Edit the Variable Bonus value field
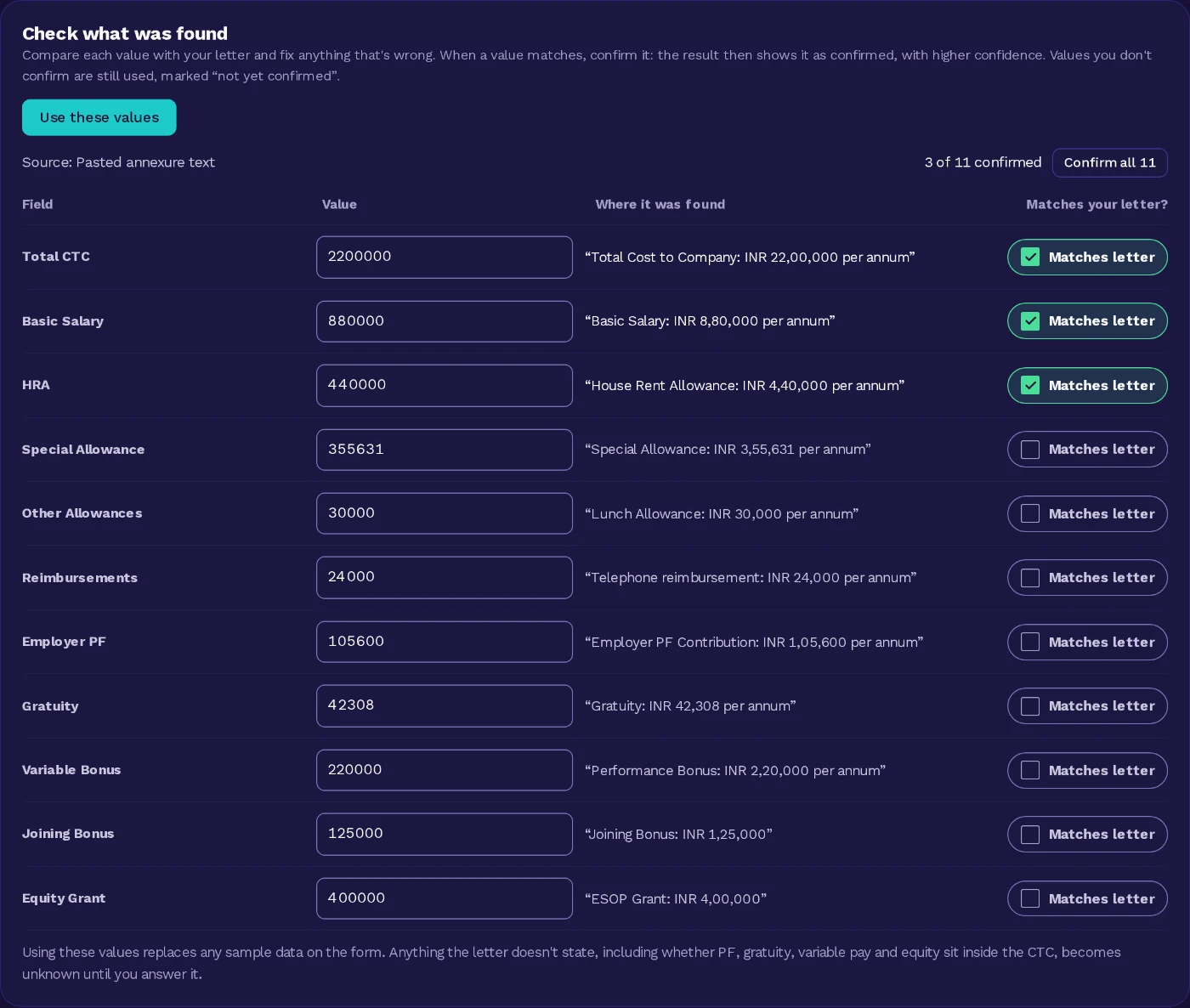This screenshot has width=1190, height=1008. (x=445, y=770)
